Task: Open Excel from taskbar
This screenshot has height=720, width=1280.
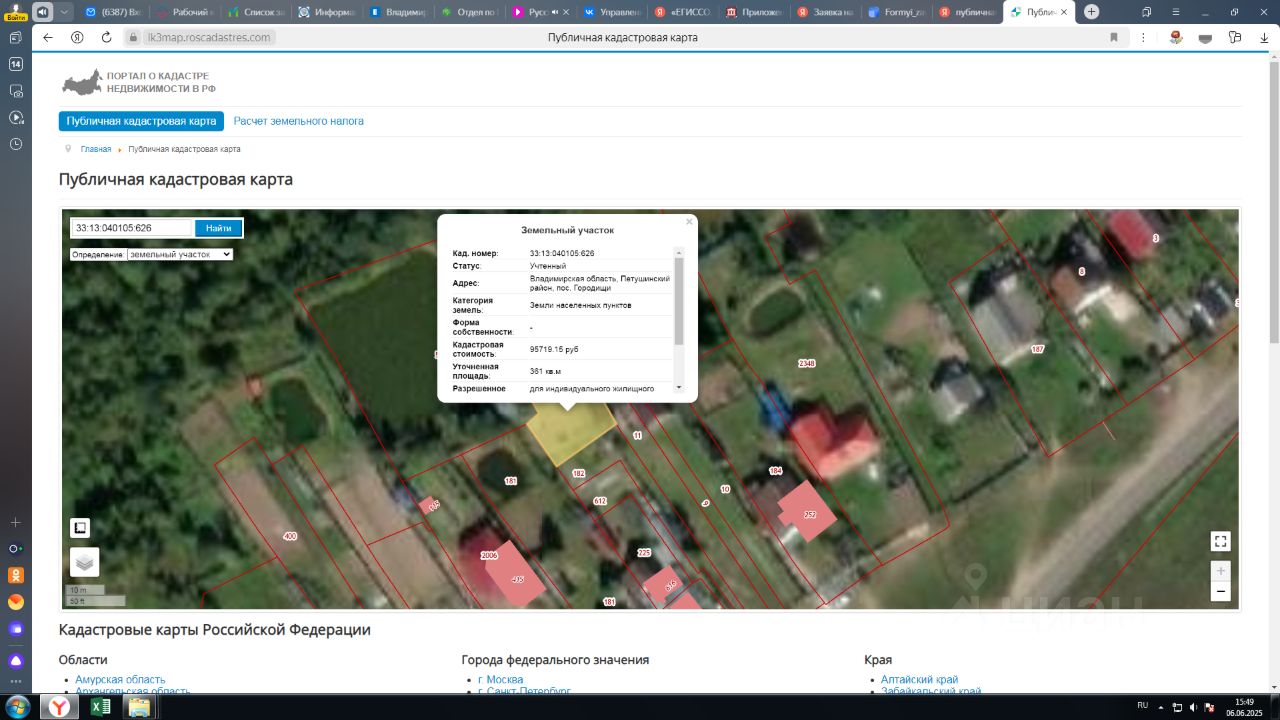Action: (100, 707)
